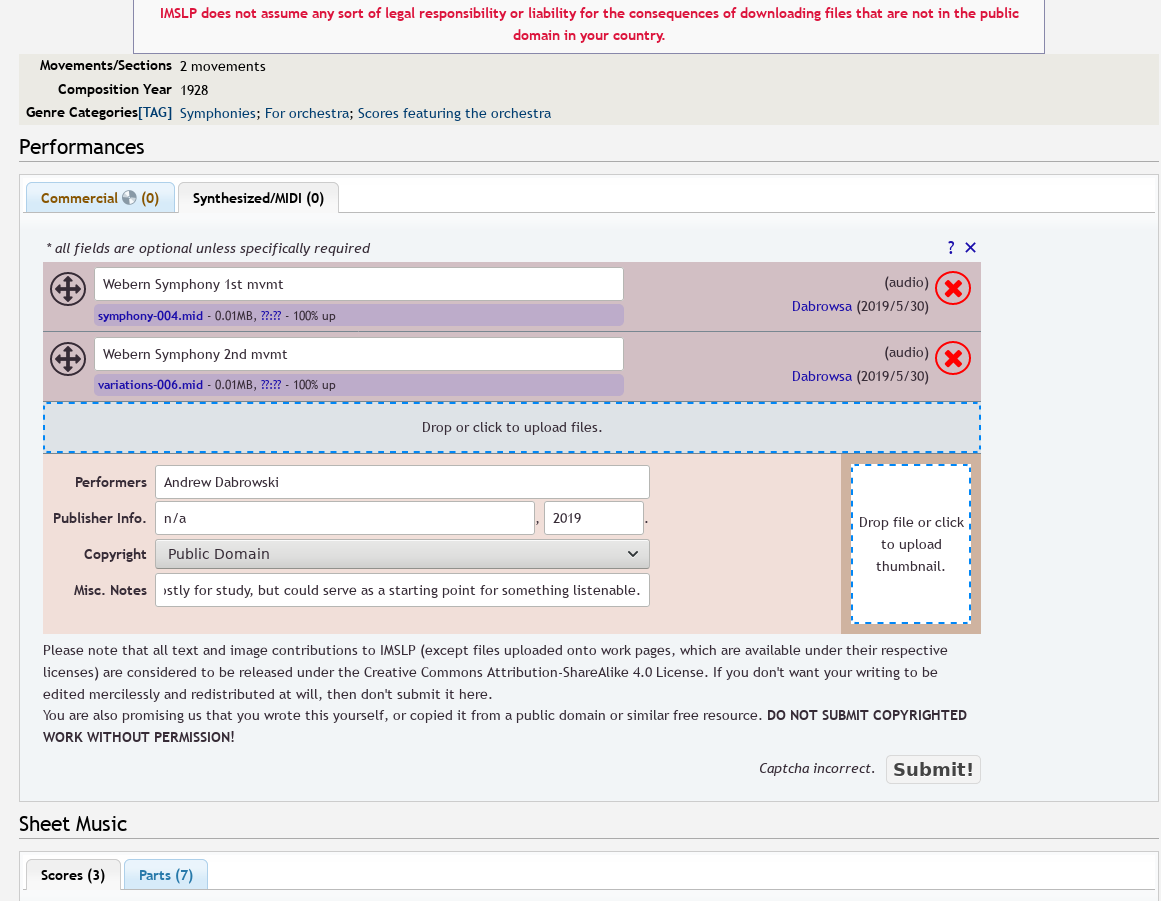Open the For orchestra category link
The height and width of the screenshot is (901, 1161).
(x=307, y=113)
